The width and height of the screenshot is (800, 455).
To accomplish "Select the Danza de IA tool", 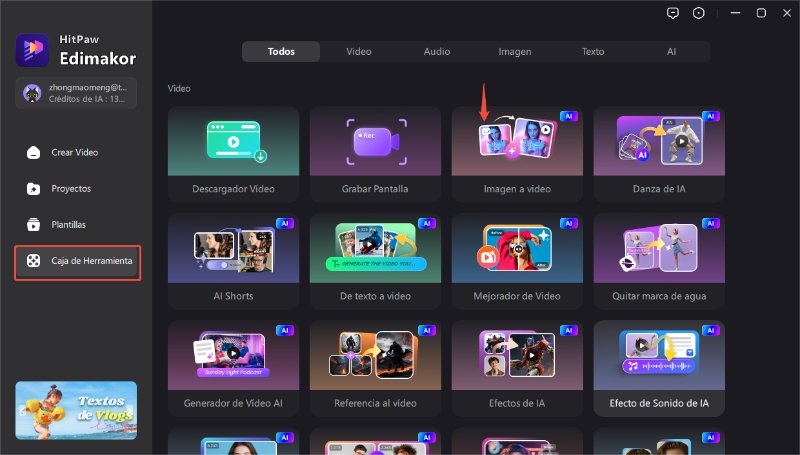I will [659, 153].
